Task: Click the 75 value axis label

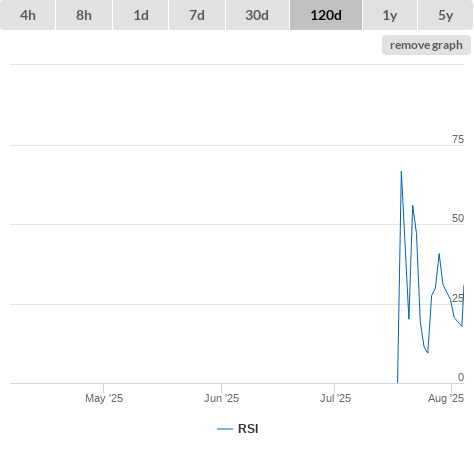Action: (458, 139)
